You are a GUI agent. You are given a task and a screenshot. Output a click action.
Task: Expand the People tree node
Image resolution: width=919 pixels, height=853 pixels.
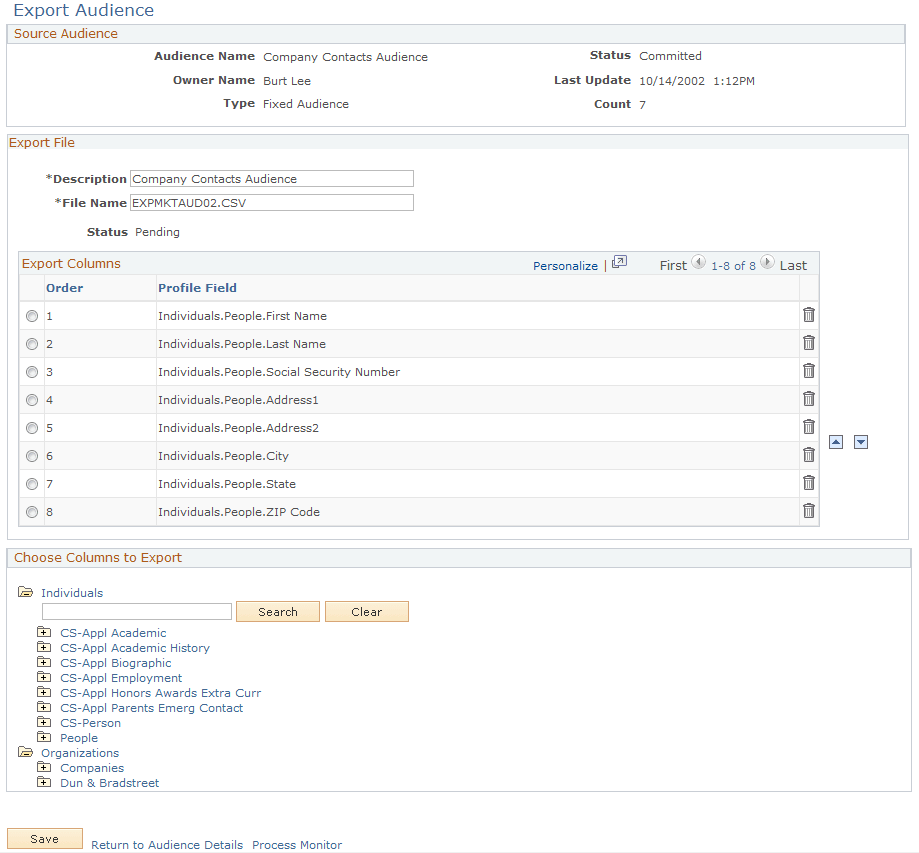[x=44, y=737]
